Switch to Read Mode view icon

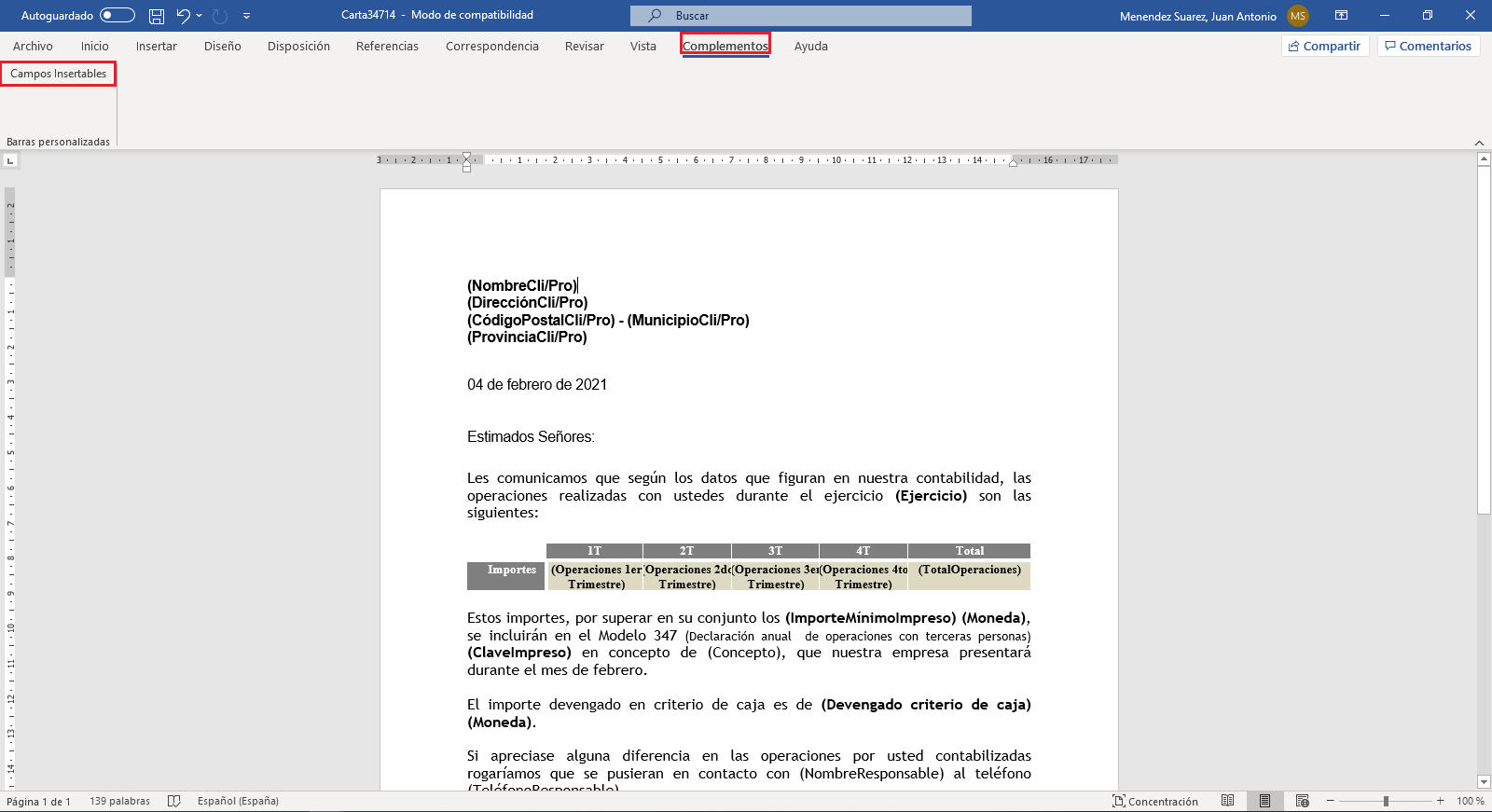pos(1228,801)
